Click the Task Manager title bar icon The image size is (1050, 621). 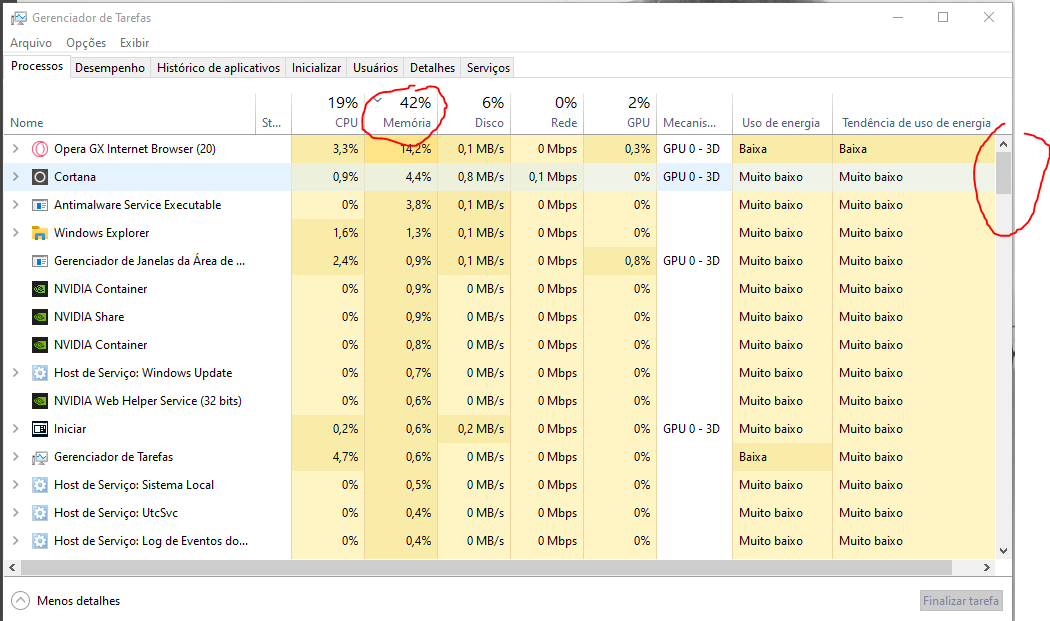tap(19, 18)
